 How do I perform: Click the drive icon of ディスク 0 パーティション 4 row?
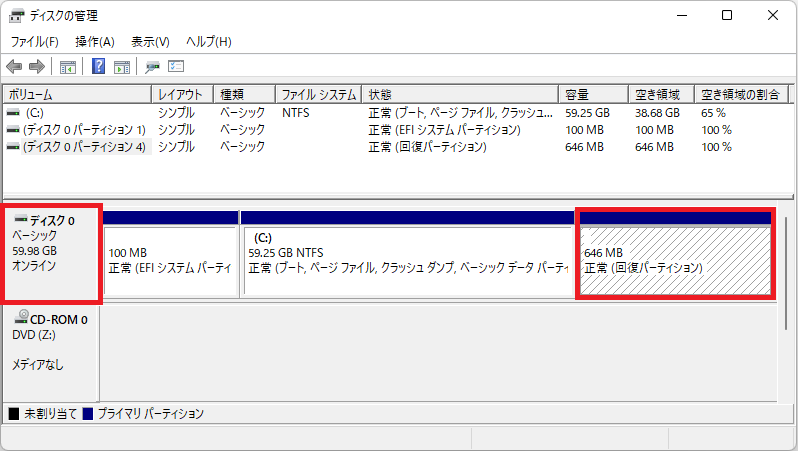(x=13, y=147)
